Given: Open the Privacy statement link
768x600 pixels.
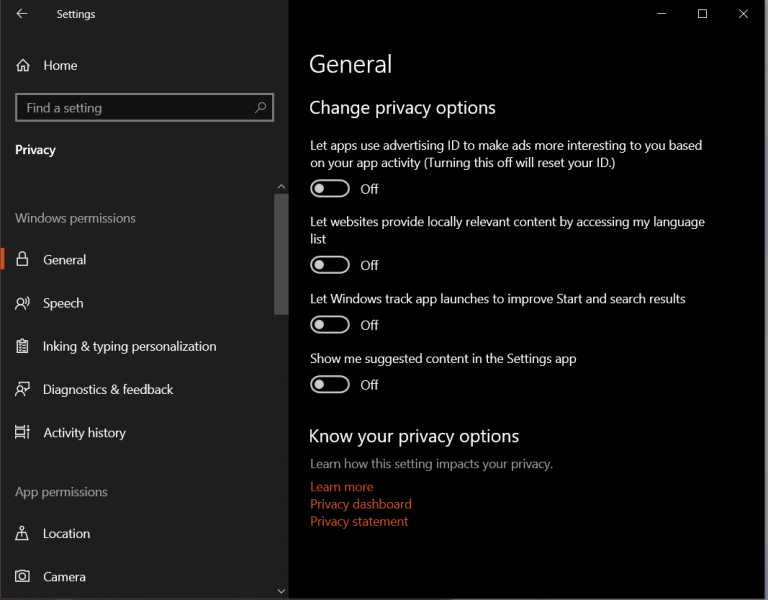Looking at the screenshot, I should click(x=359, y=521).
